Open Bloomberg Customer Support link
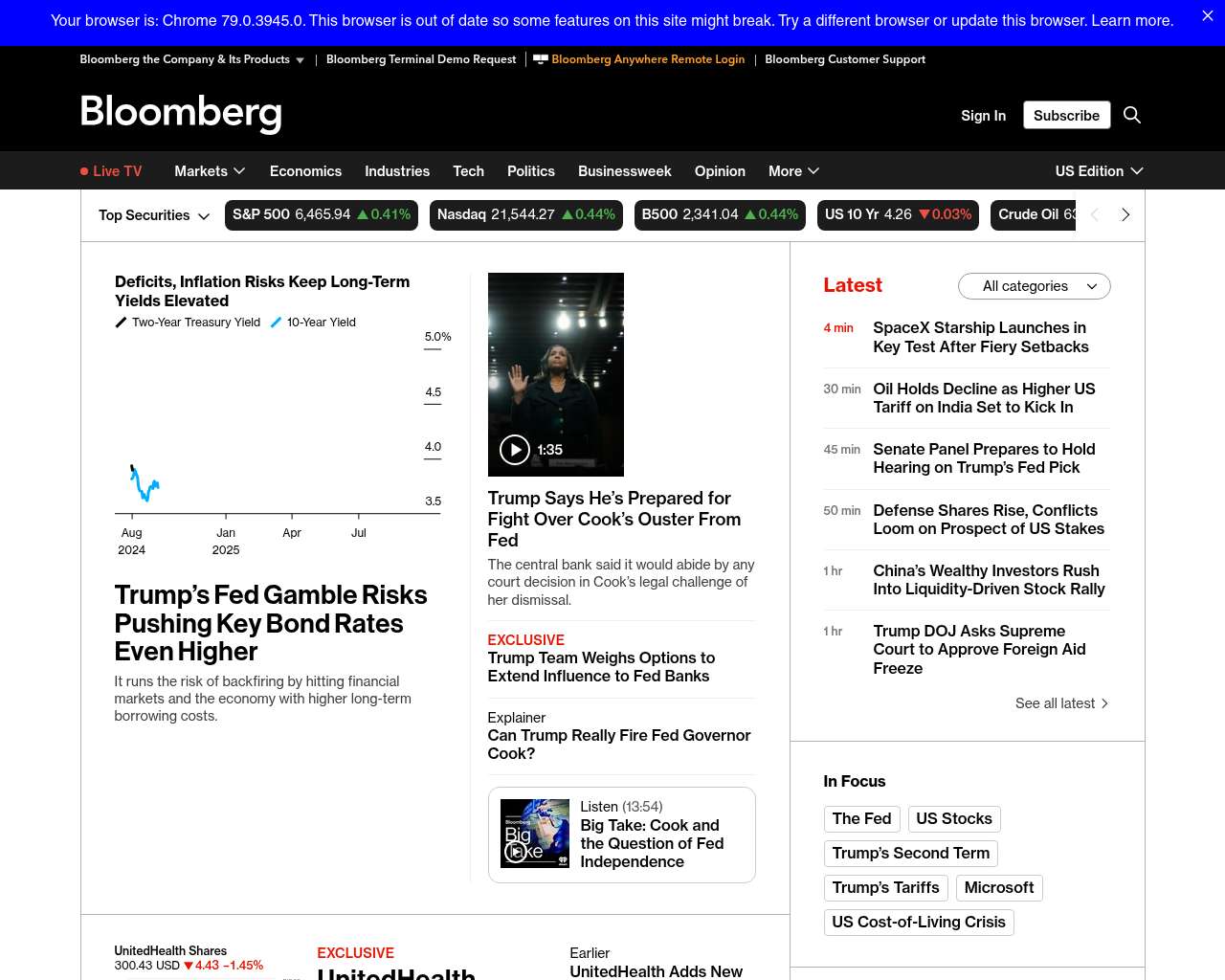 pyautogui.click(x=845, y=59)
